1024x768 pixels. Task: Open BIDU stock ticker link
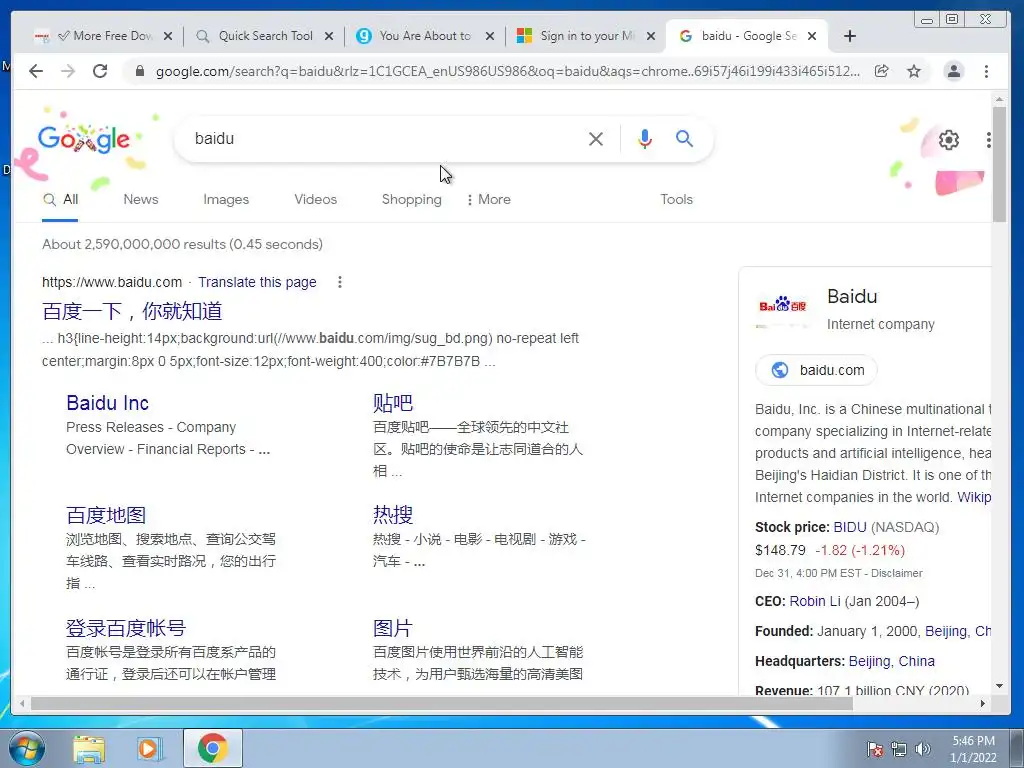point(850,527)
